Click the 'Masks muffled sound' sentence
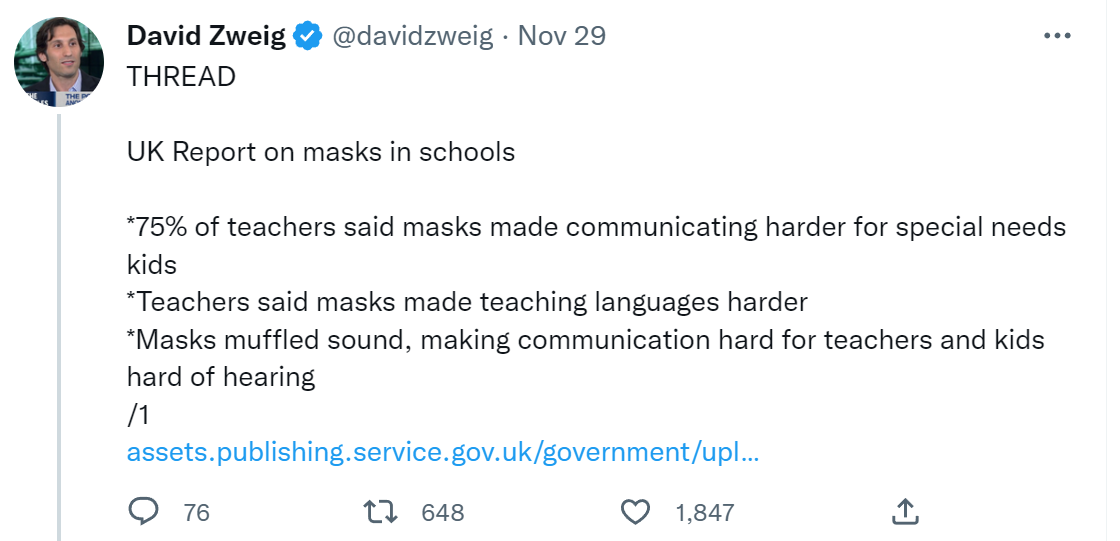The width and height of the screenshot is (1120, 541). (585, 340)
